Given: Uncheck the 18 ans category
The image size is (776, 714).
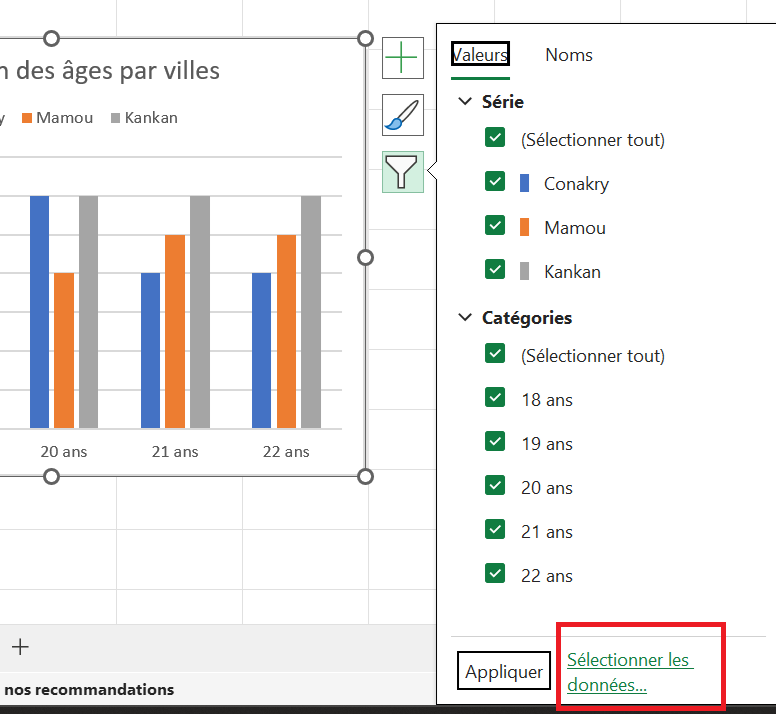Looking at the screenshot, I should pyautogui.click(x=494, y=398).
